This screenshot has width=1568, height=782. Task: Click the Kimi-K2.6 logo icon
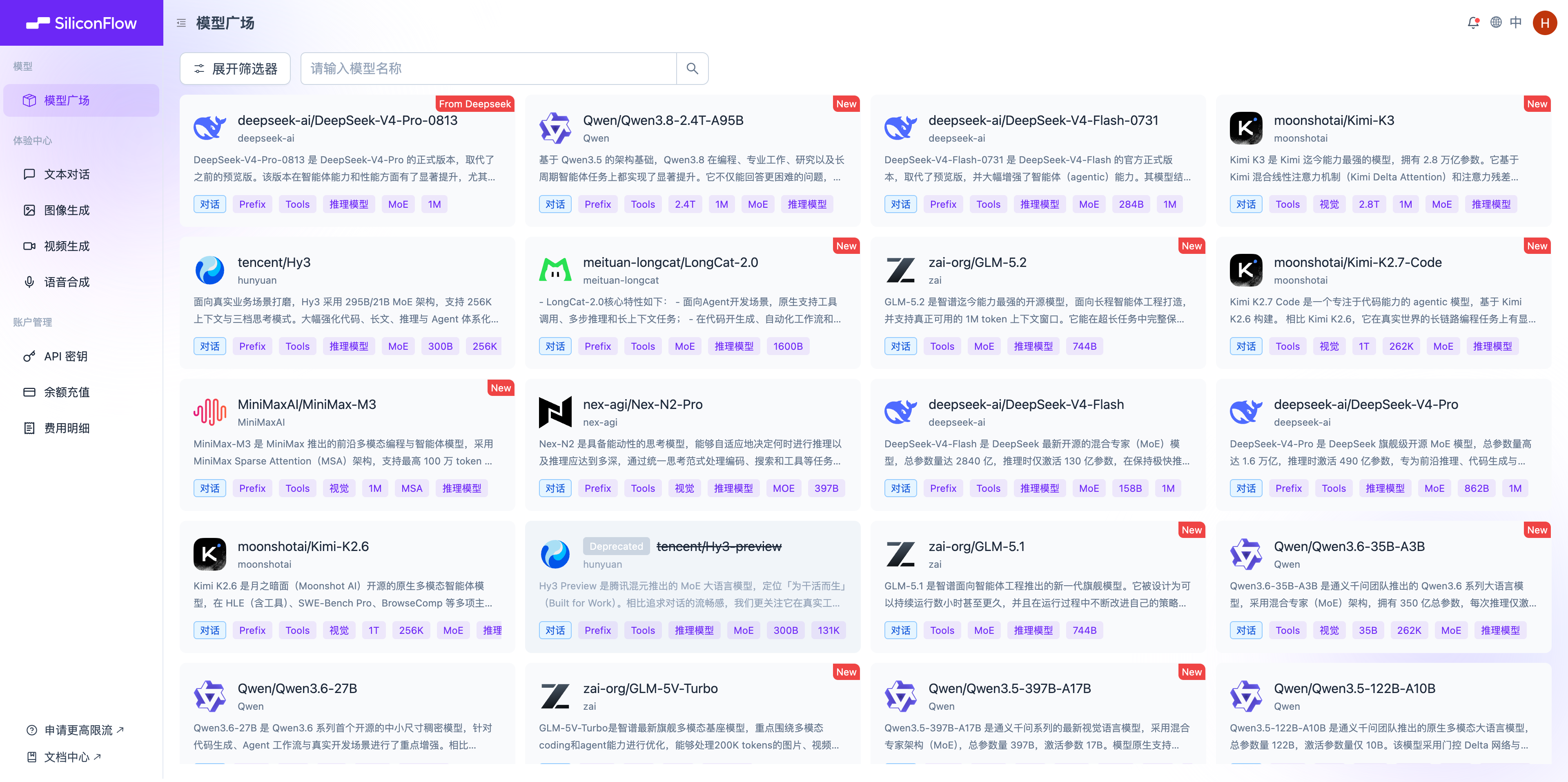click(x=210, y=554)
